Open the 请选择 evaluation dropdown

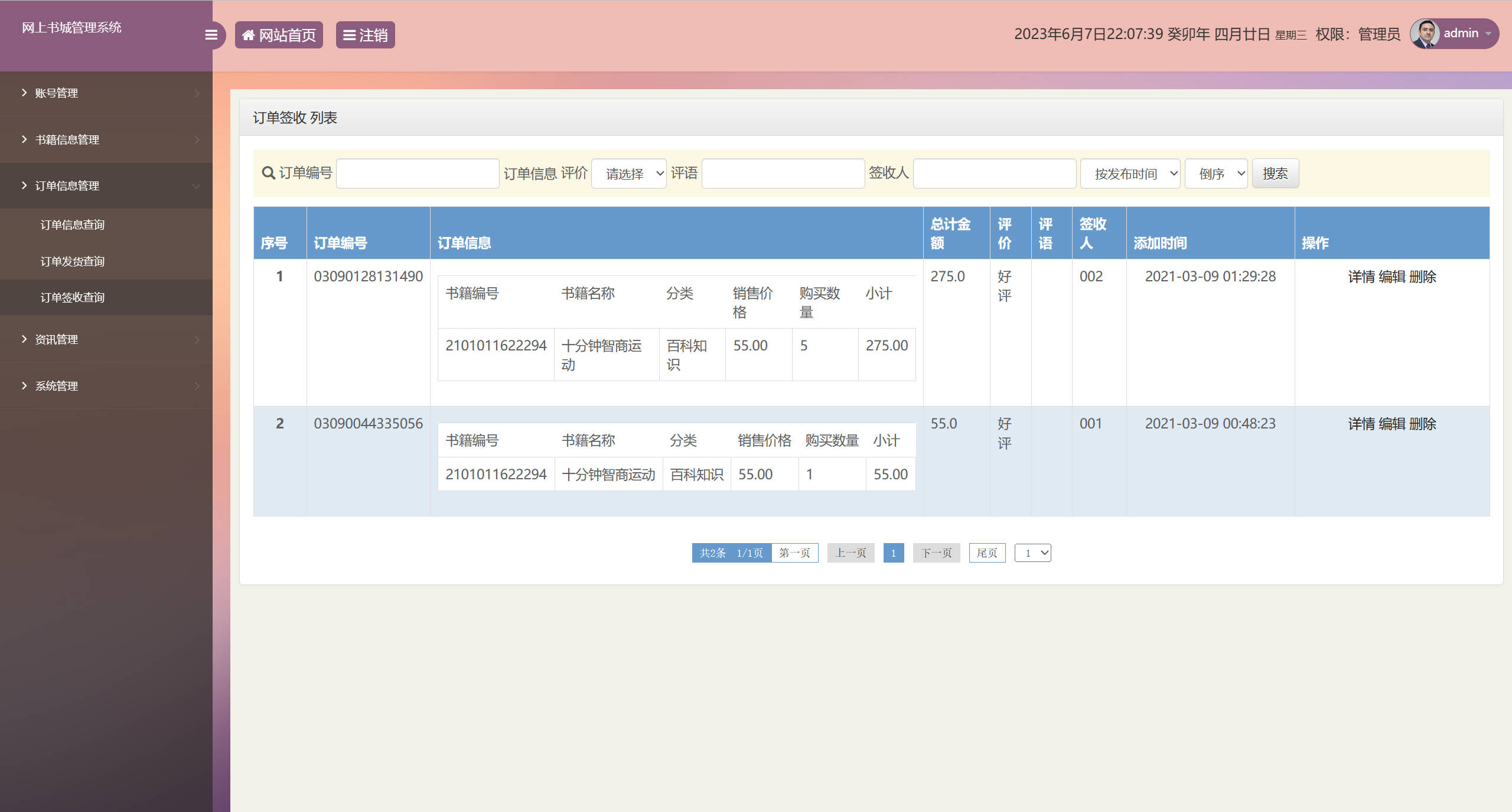(x=628, y=173)
